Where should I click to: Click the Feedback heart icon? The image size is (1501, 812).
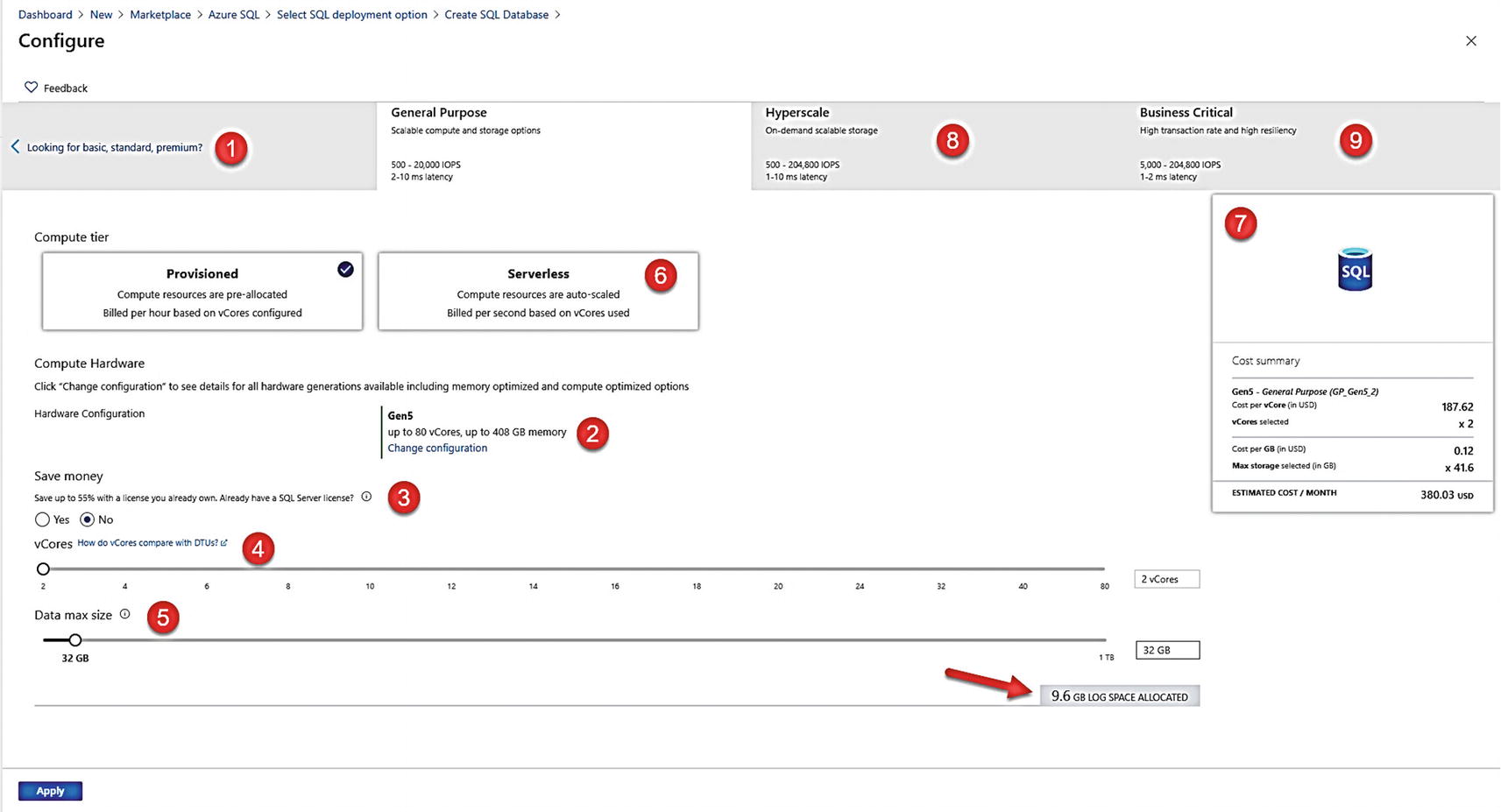[31, 88]
